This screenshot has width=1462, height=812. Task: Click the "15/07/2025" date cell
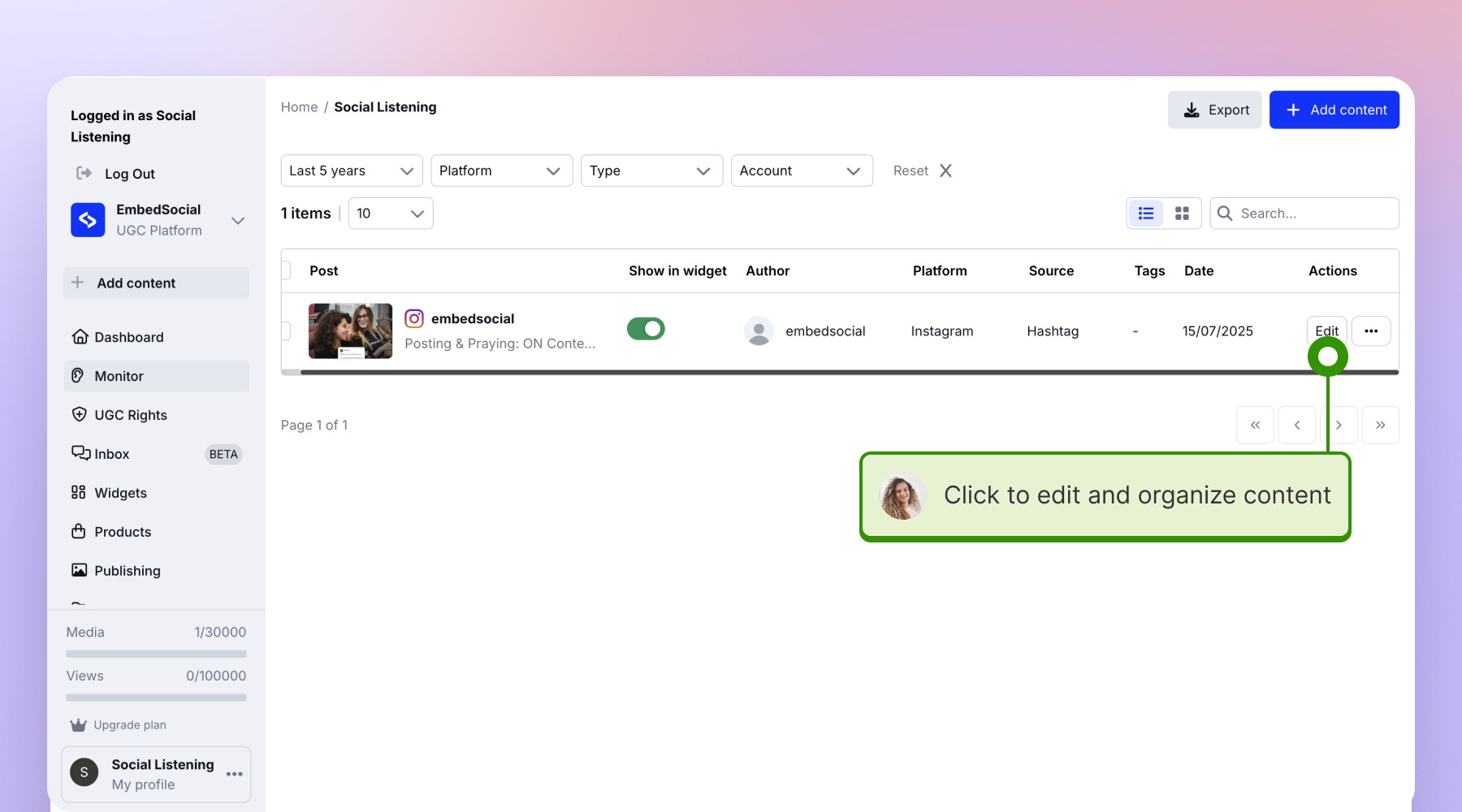click(x=1218, y=330)
